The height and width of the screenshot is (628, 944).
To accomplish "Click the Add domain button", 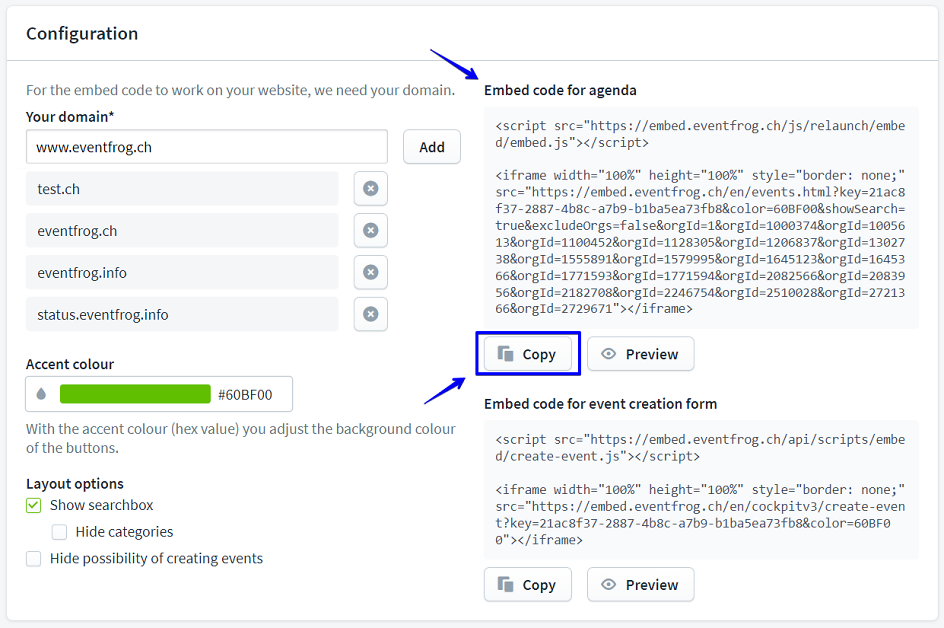I will click(x=431, y=147).
